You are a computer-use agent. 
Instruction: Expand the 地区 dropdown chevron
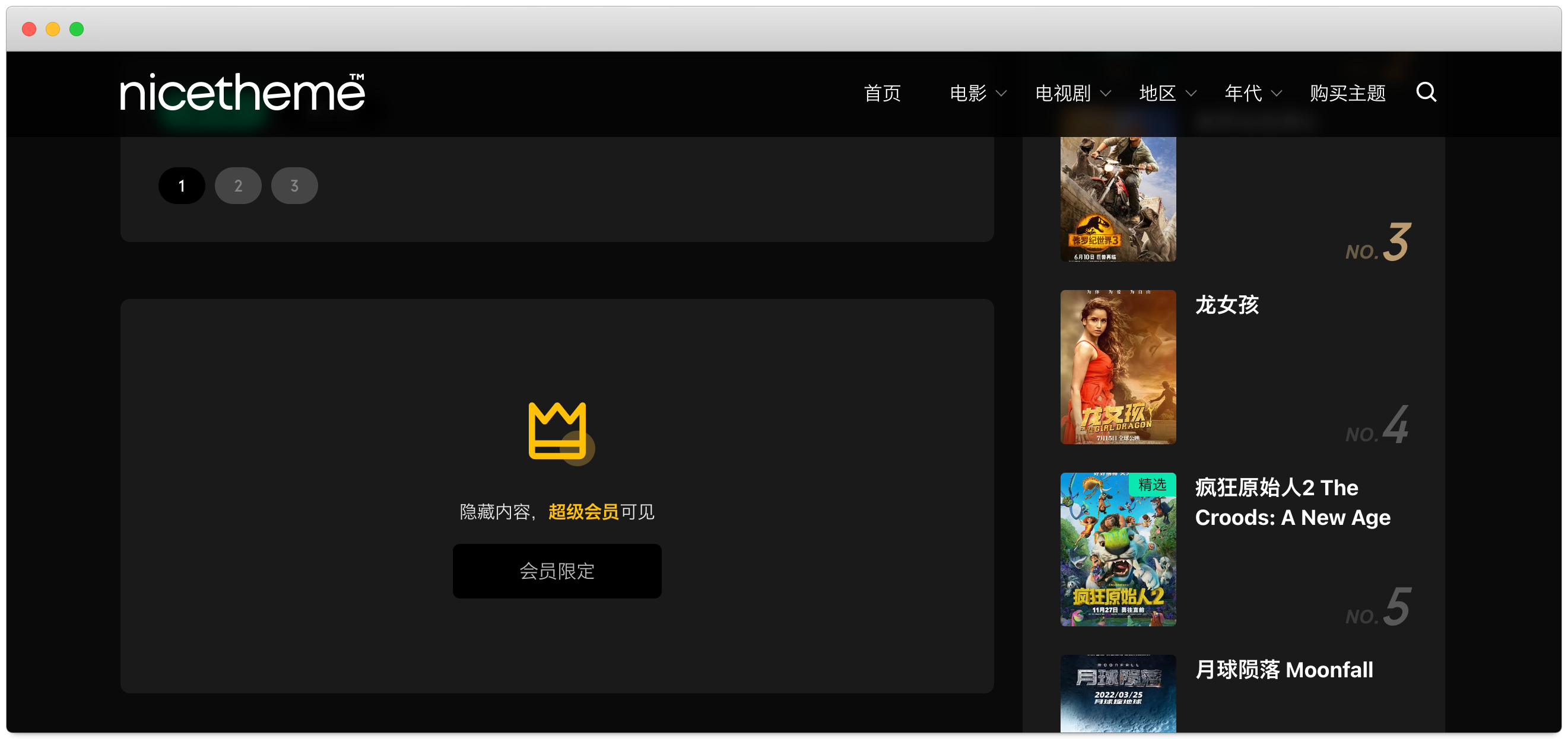(x=1191, y=94)
